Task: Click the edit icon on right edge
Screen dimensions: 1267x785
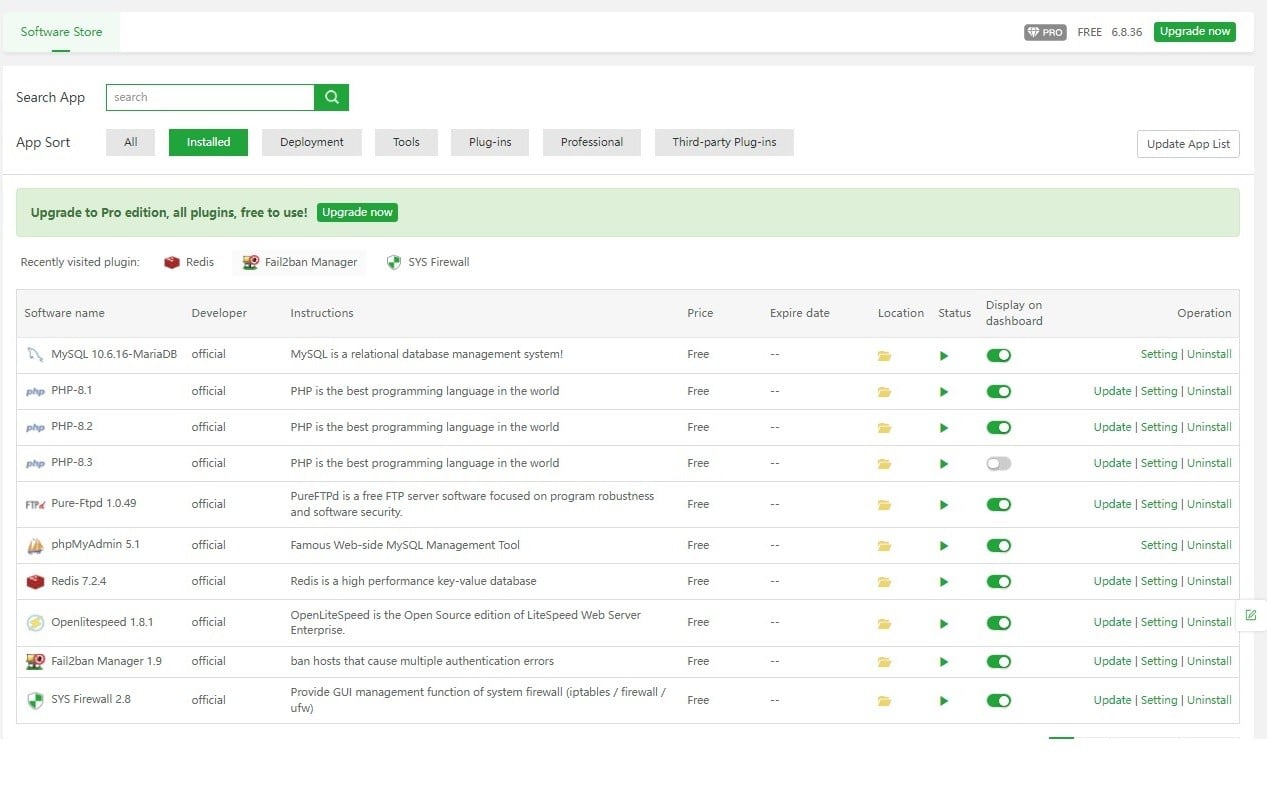Action: pyautogui.click(x=1250, y=615)
